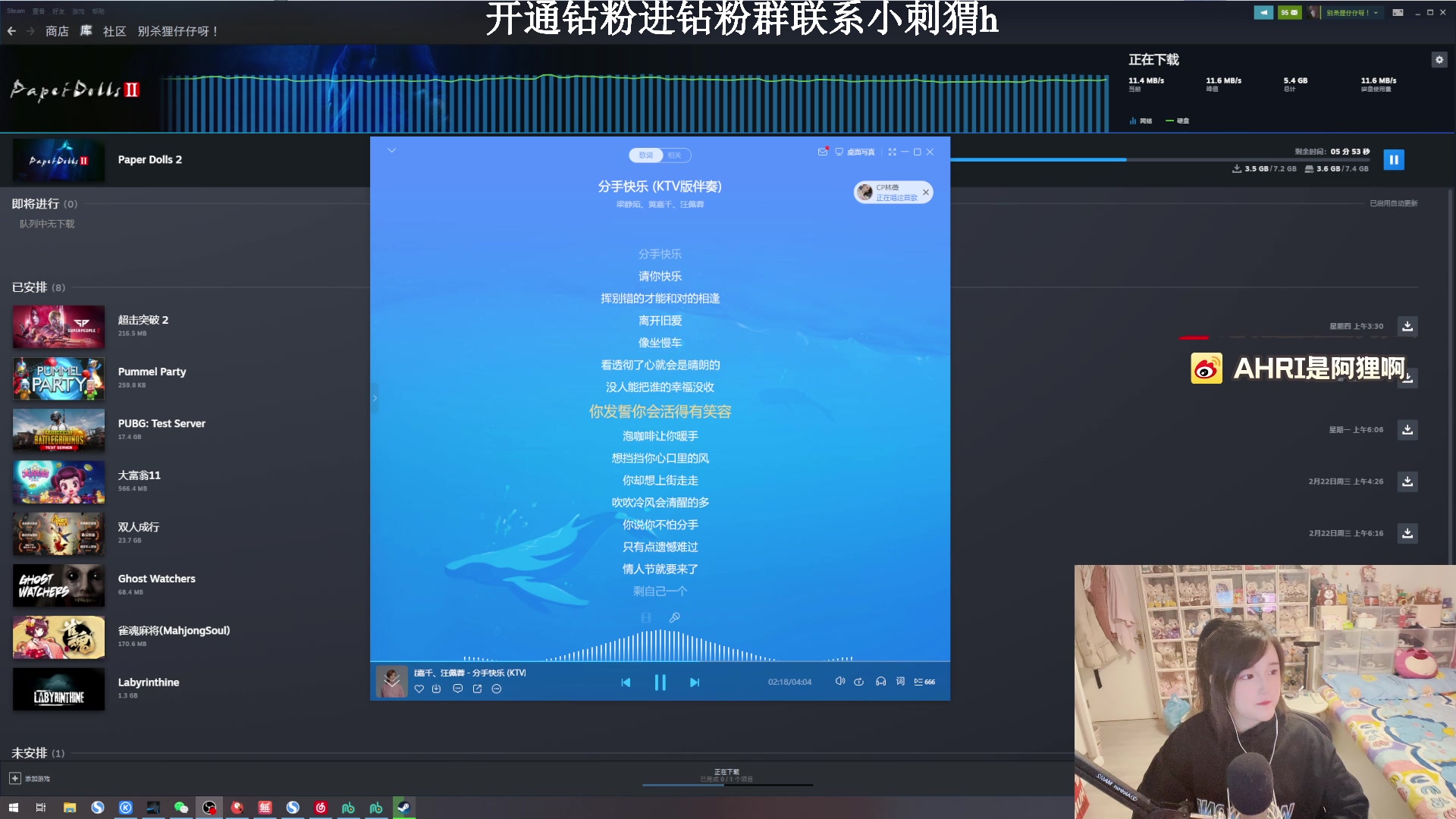1456x819 pixels.
Task: Open File Explorer from taskbar
Action: click(x=69, y=808)
